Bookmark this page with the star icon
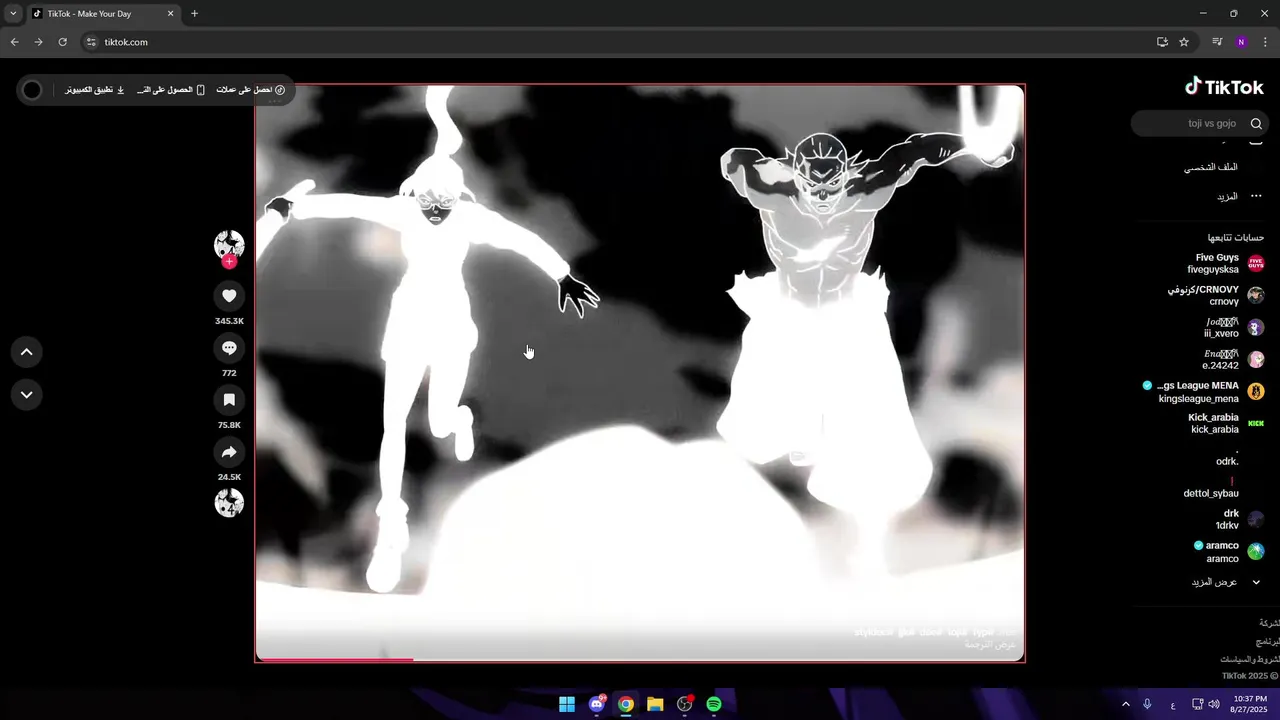 [x=1184, y=42]
